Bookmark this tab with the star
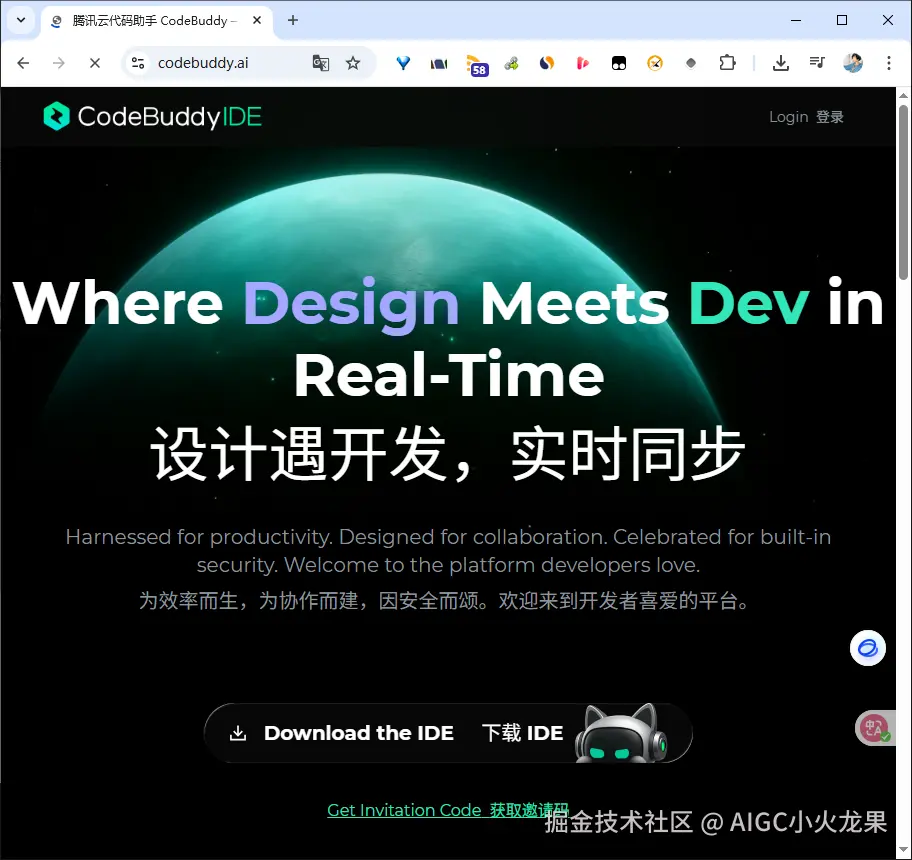This screenshot has width=912, height=860. click(353, 63)
